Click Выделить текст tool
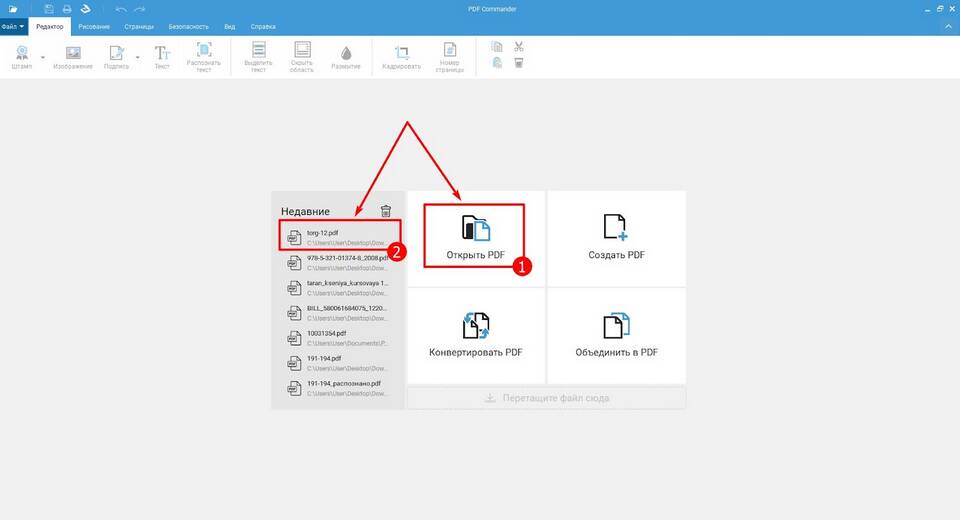960x520 pixels. coord(258,57)
